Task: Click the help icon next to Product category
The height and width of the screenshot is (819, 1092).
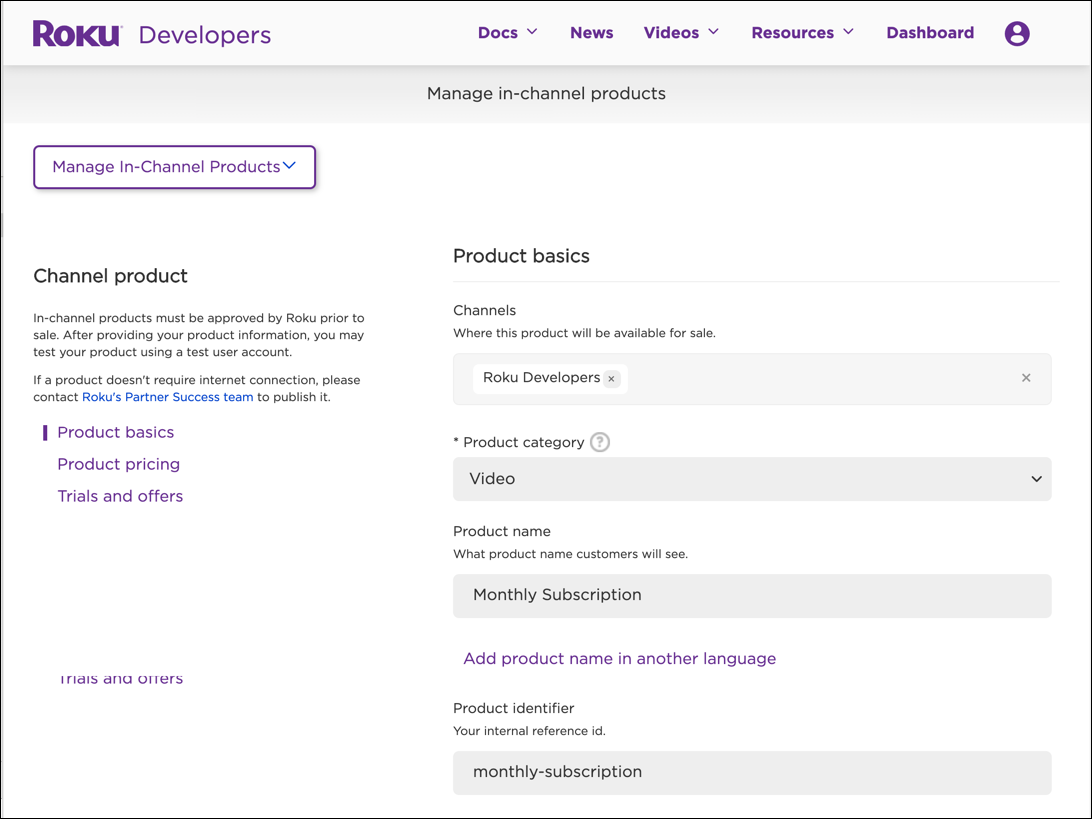Action: pos(599,442)
